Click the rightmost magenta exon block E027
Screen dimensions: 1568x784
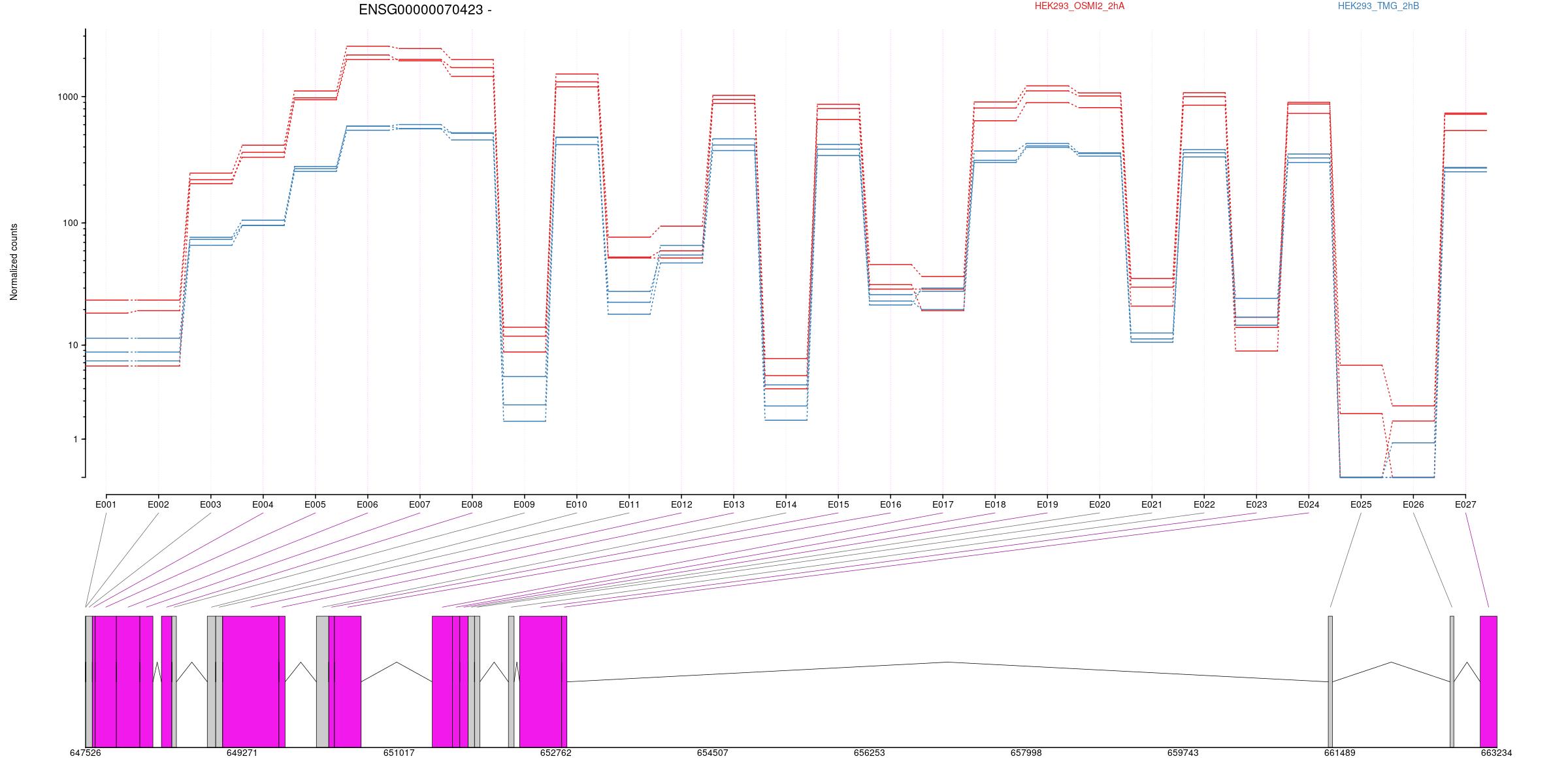(x=1488, y=681)
